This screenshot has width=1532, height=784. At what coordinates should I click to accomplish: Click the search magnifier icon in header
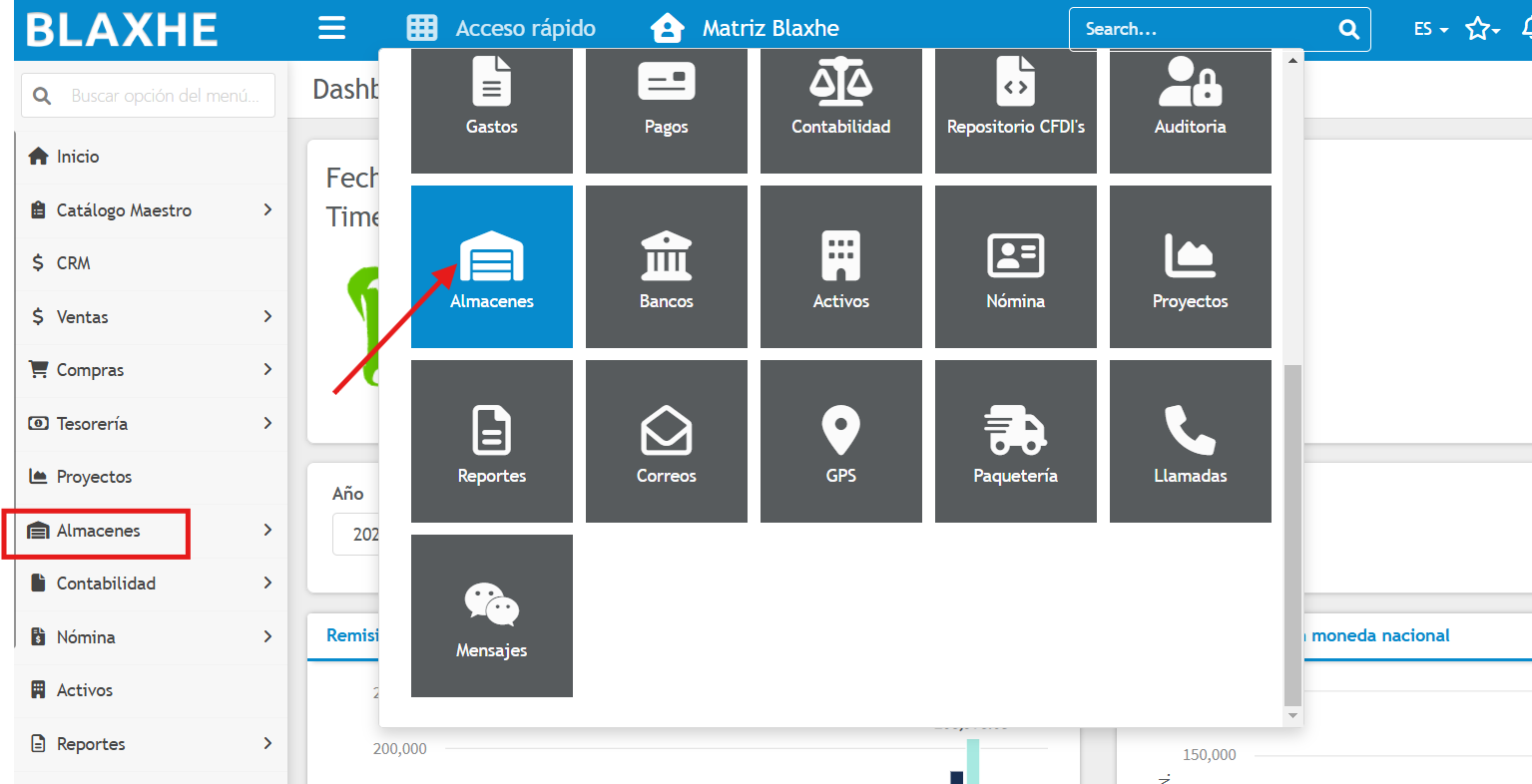pyautogui.click(x=1348, y=29)
